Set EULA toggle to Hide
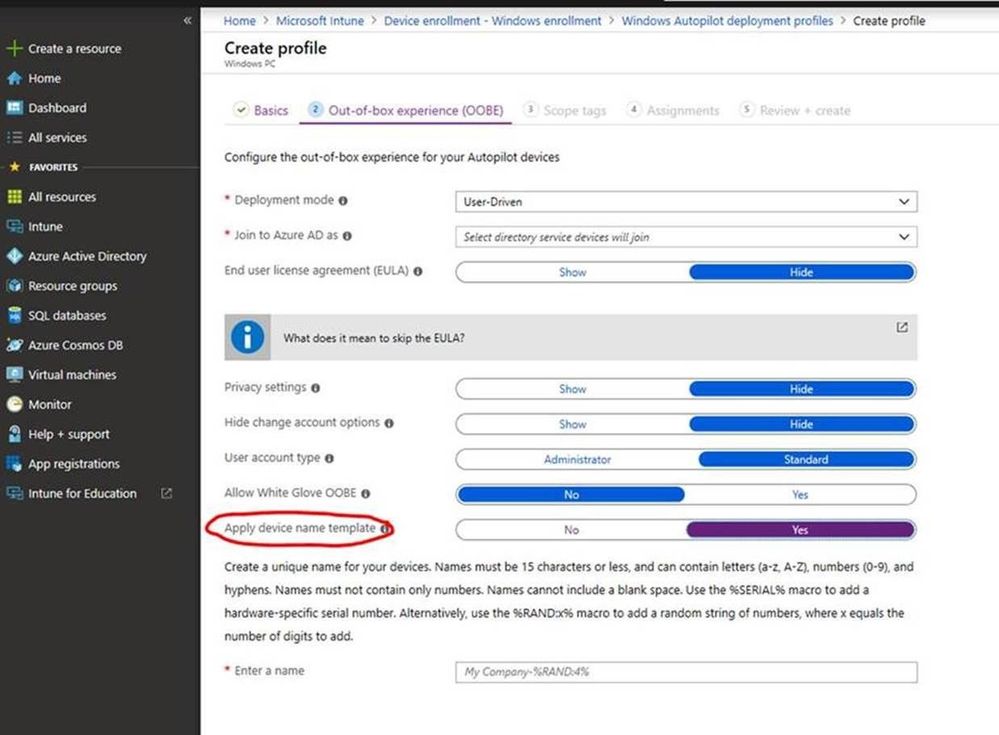 (801, 272)
